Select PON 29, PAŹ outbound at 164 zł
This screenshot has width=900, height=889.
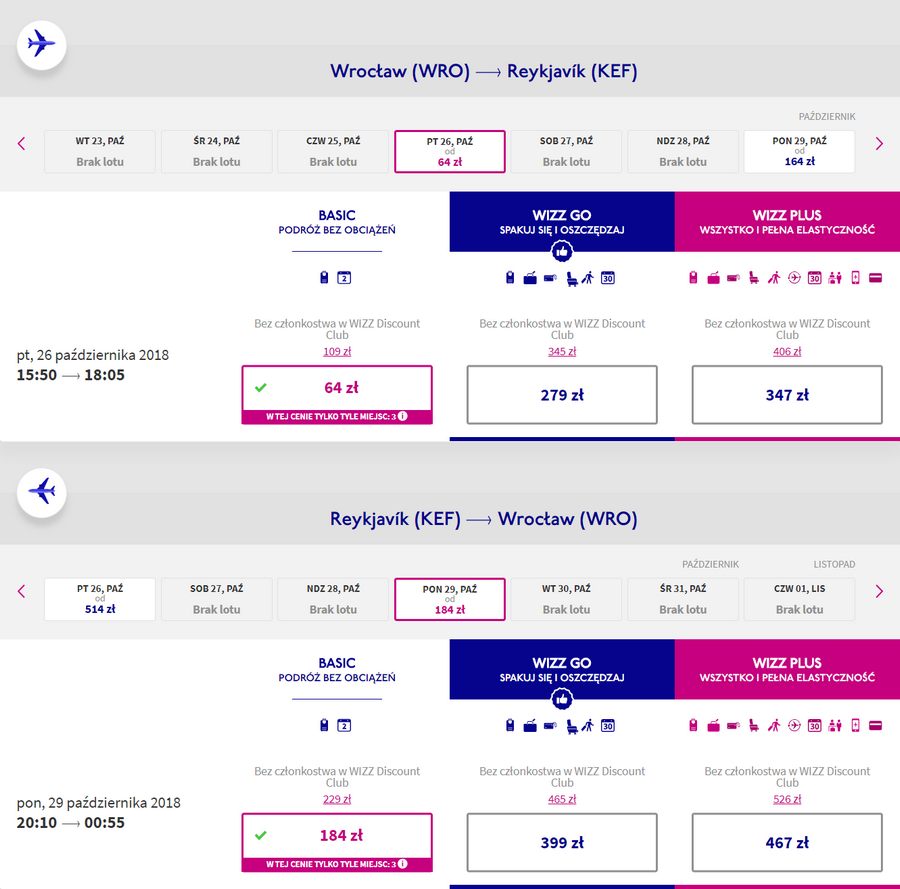799,152
